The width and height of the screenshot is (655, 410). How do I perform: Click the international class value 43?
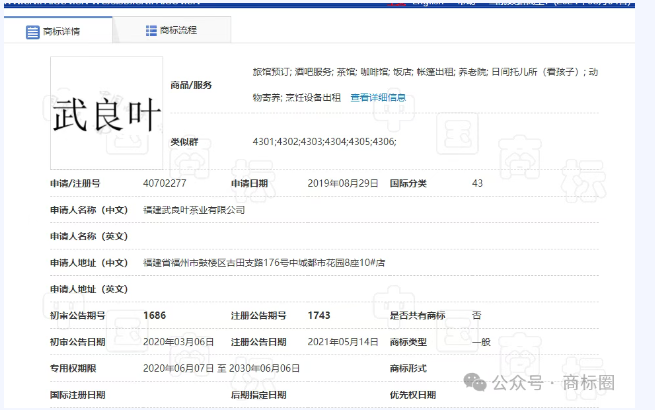coord(477,184)
